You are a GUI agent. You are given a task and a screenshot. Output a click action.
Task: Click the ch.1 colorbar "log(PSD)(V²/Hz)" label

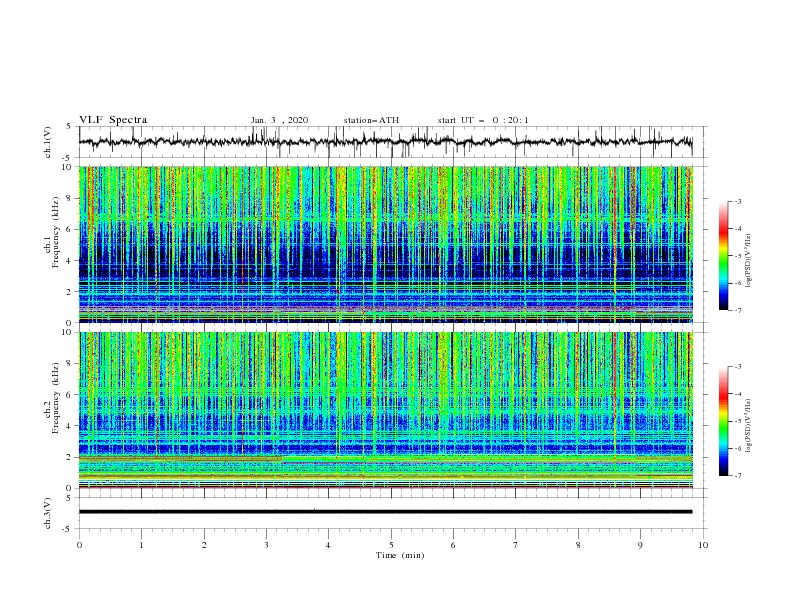pos(748,261)
